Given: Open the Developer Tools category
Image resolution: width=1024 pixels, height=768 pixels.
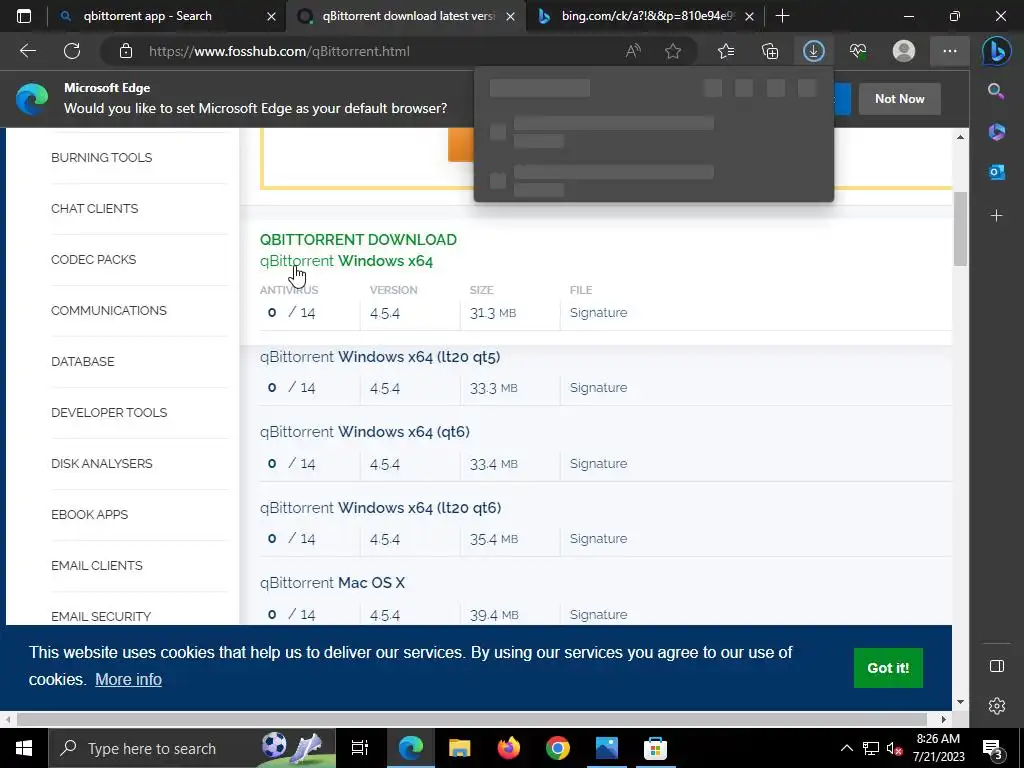Looking at the screenshot, I should [109, 412].
